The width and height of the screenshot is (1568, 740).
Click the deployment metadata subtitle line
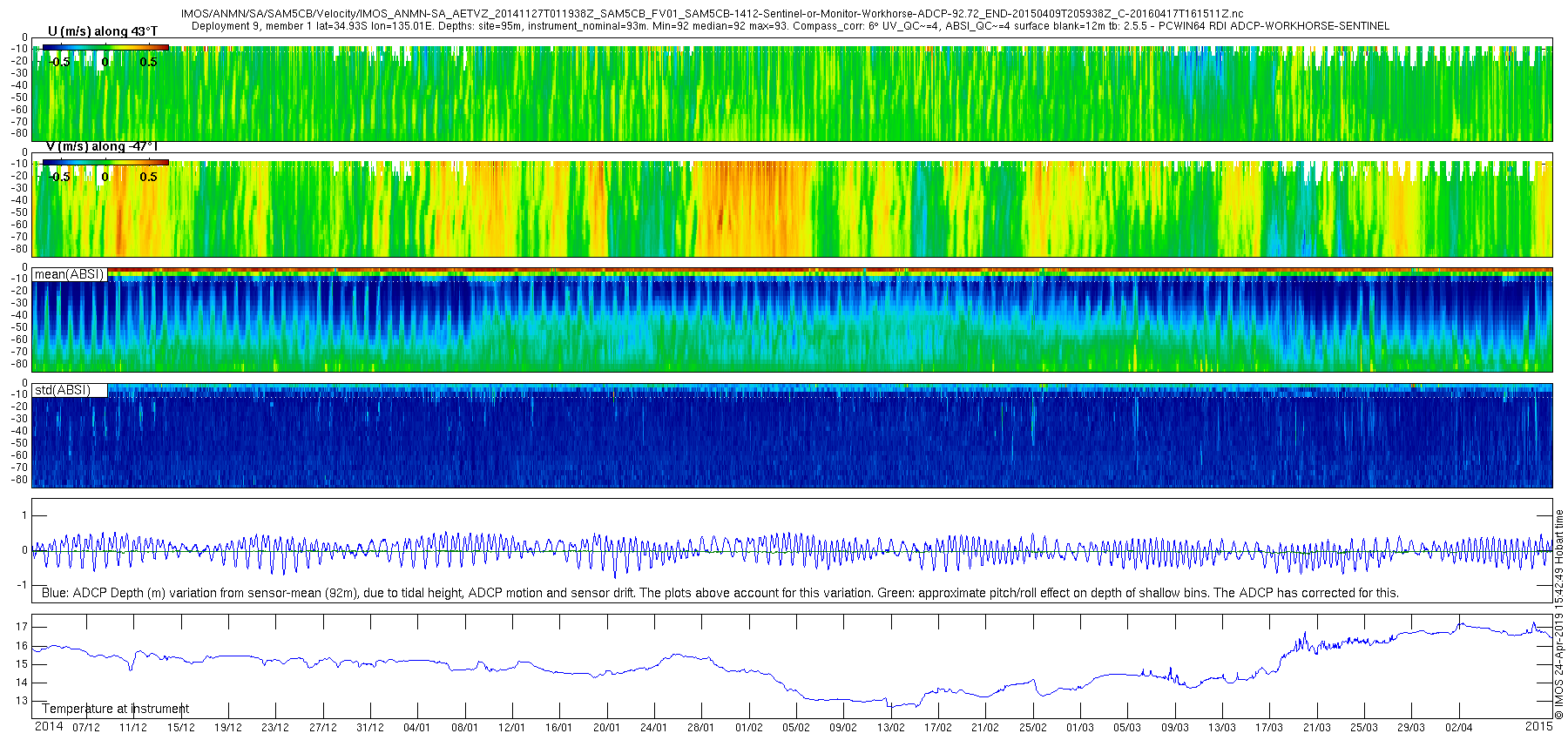coord(790,26)
